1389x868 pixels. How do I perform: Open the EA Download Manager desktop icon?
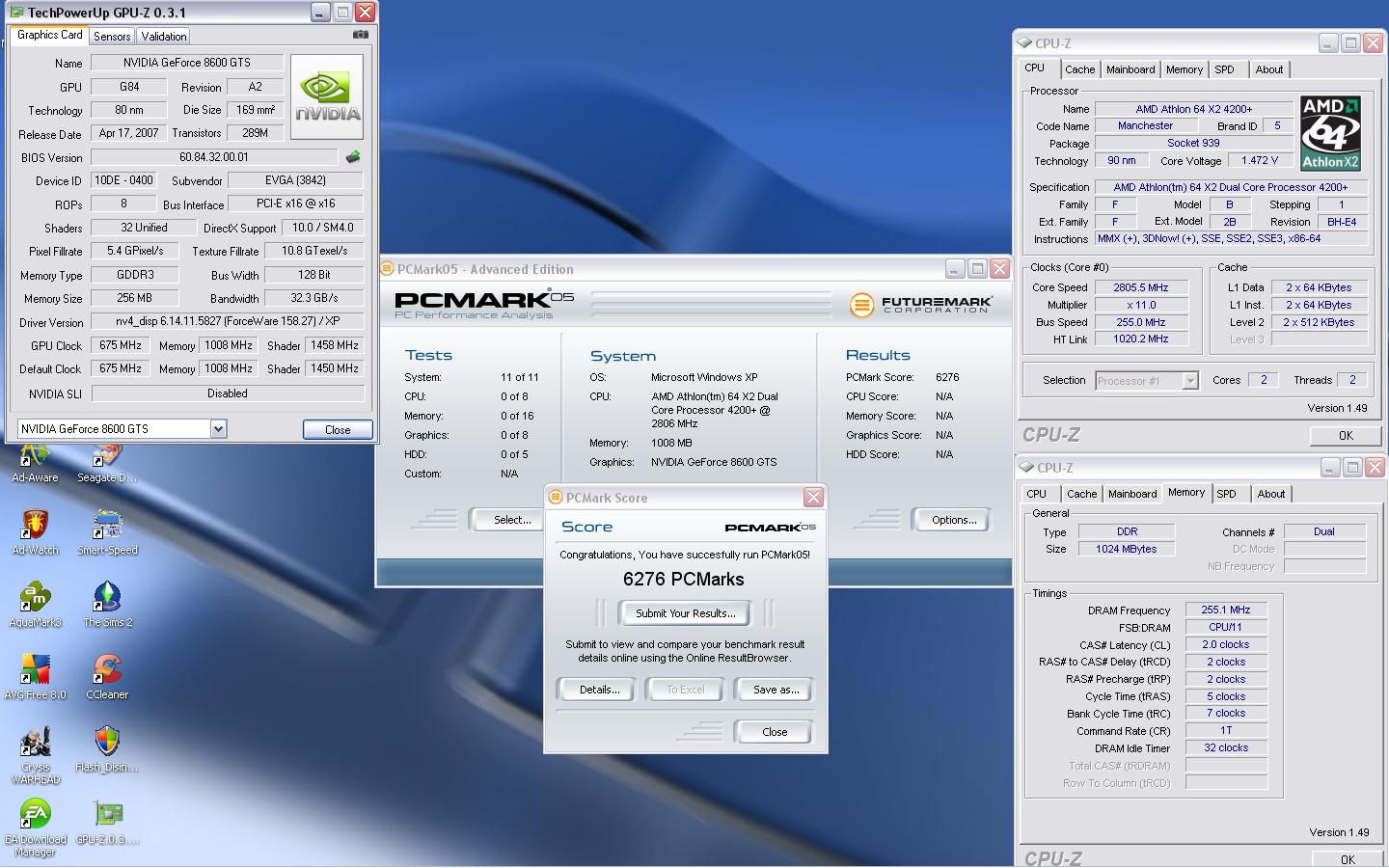click(35, 827)
